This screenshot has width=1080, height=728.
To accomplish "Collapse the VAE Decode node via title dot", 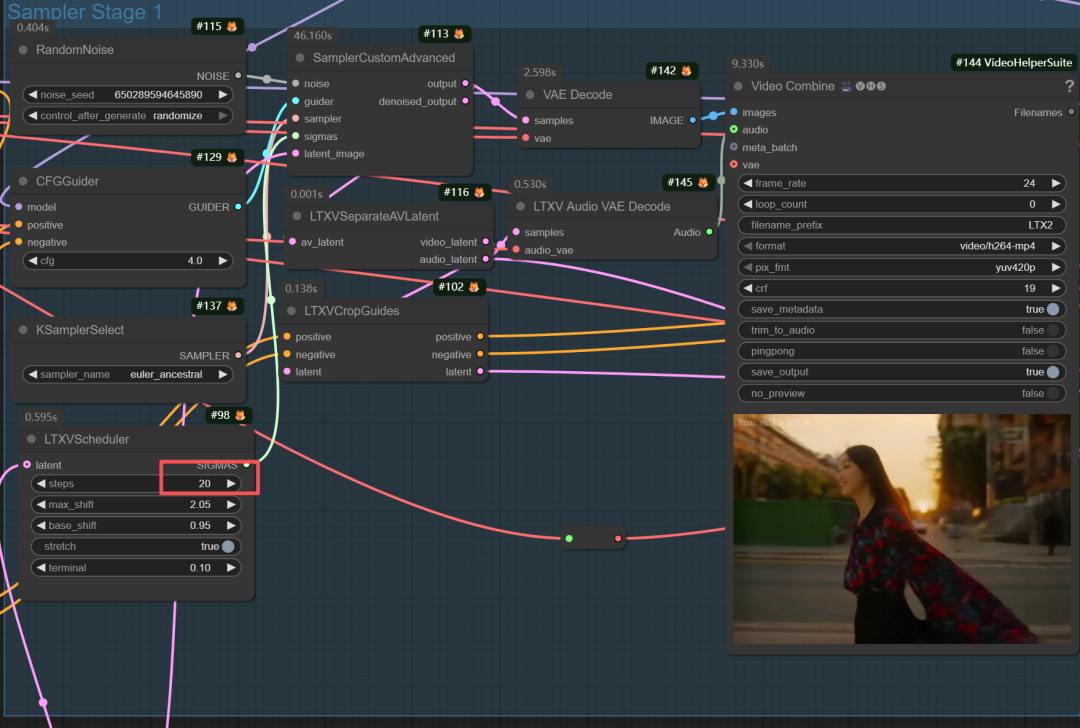I will point(529,95).
